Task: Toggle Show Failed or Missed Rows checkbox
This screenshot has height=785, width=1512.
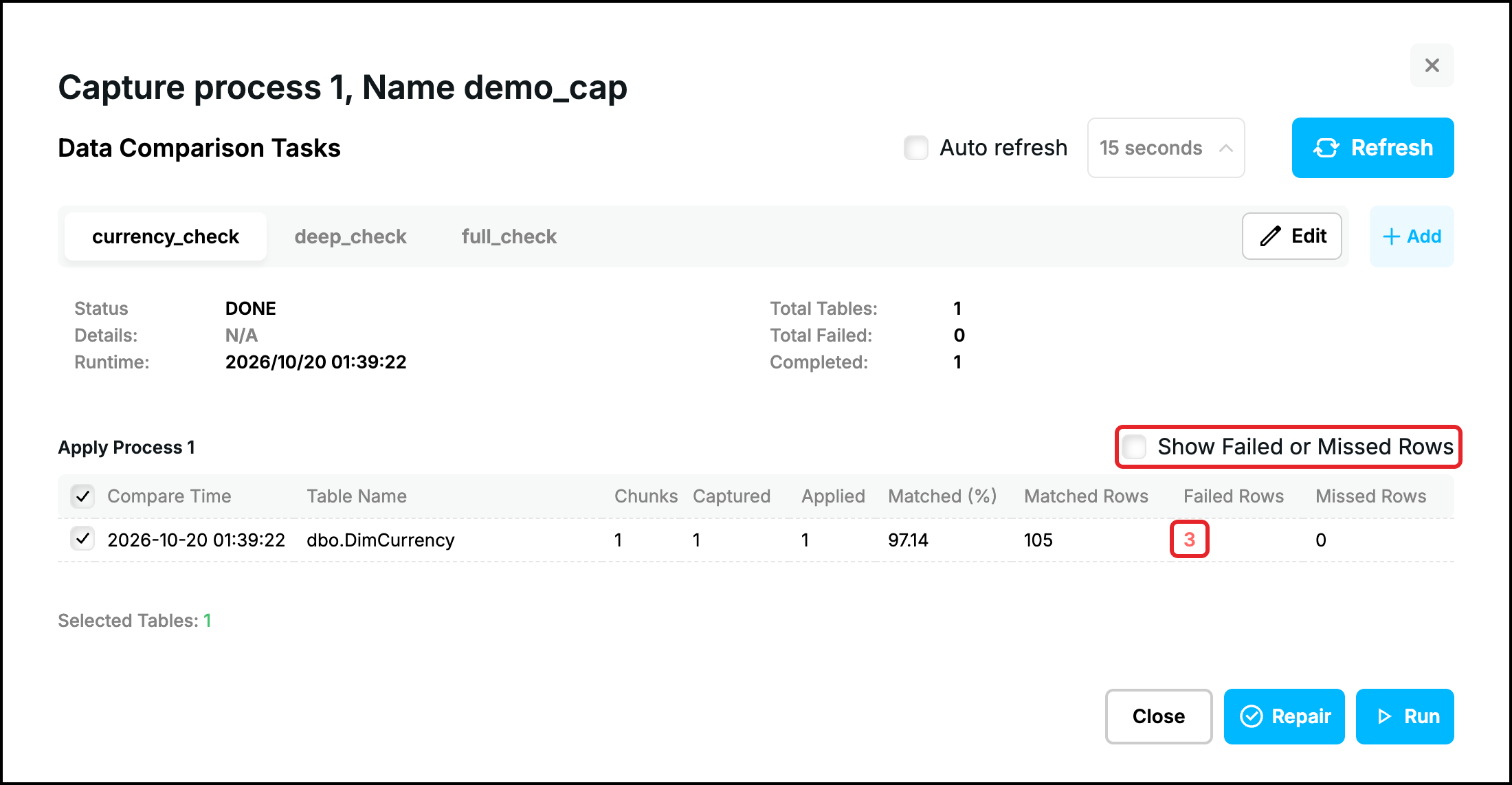Action: 1134,447
